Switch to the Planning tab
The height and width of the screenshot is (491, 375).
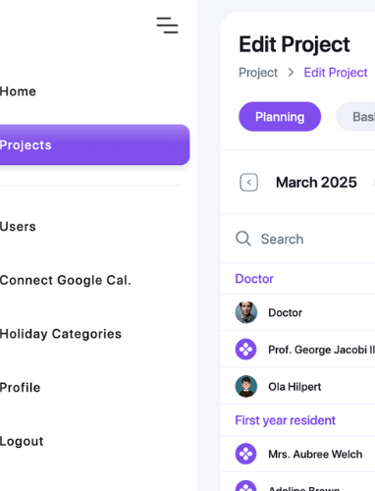tap(280, 117)
